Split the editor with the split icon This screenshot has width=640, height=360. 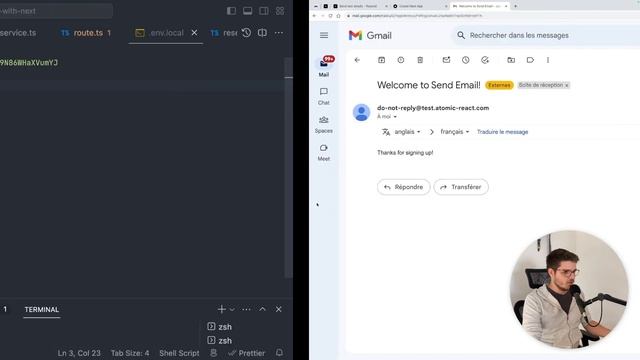pyautogui.click(x=262, y=33)
